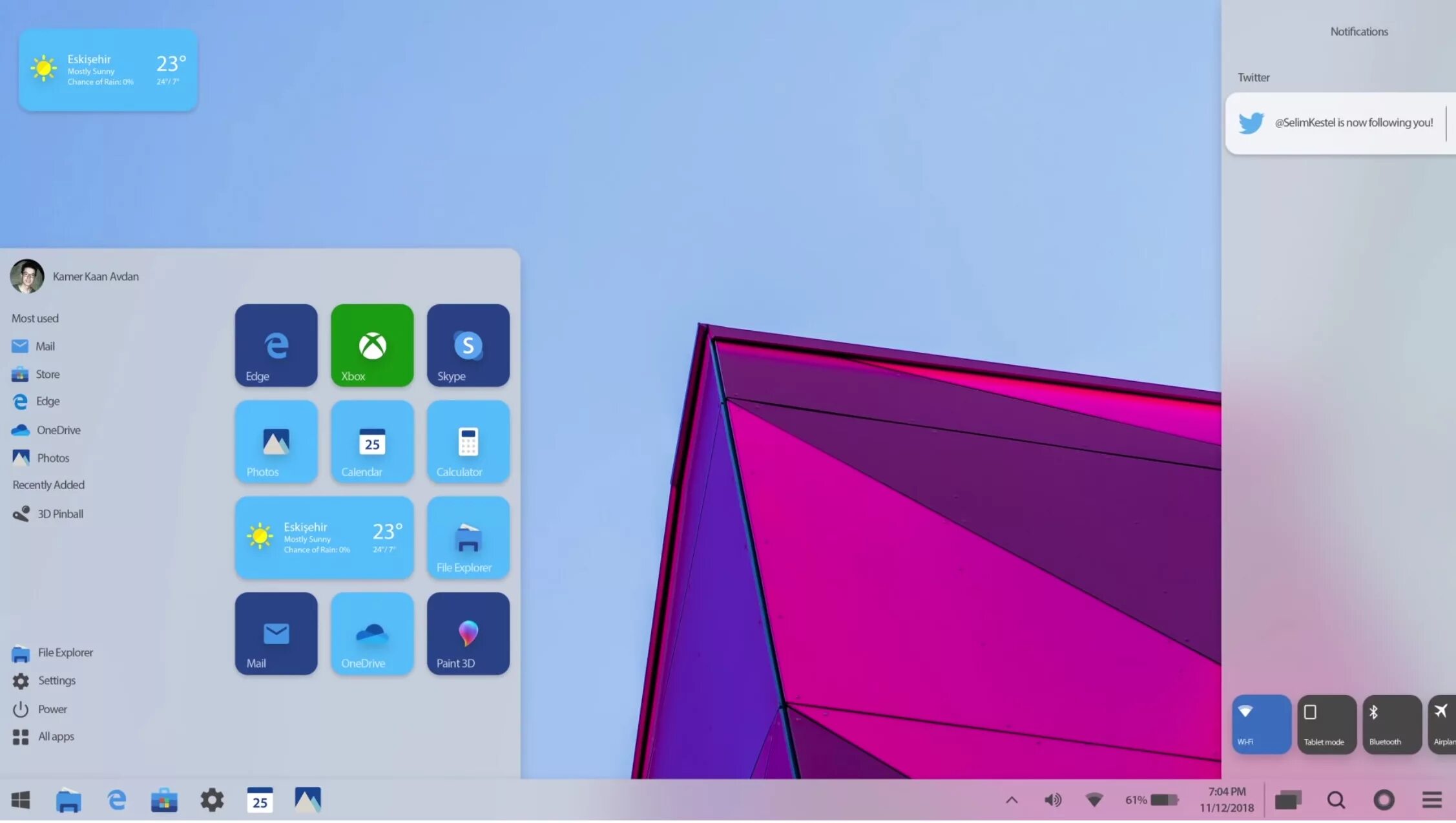Open user profile Kamer Kaan Avdan
Screen dimensions: 1456x823
pos(75,275)
